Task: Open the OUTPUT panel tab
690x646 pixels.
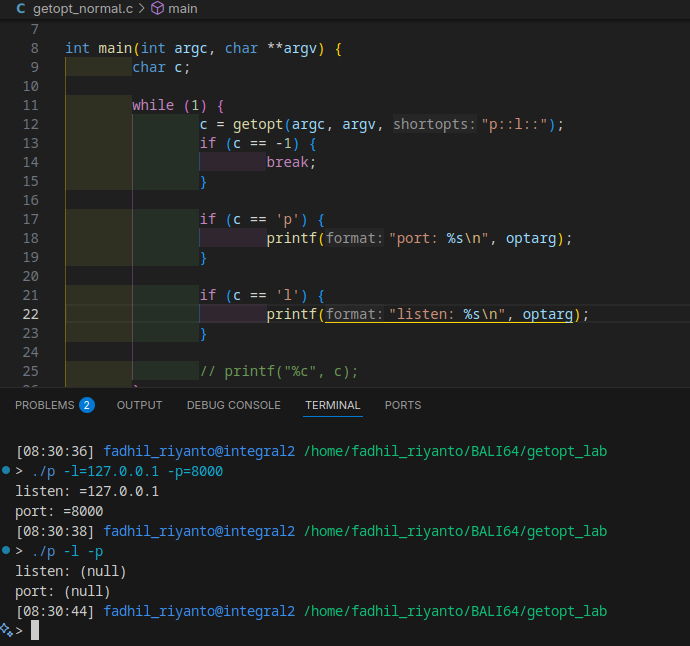Action: pos(139,405)
